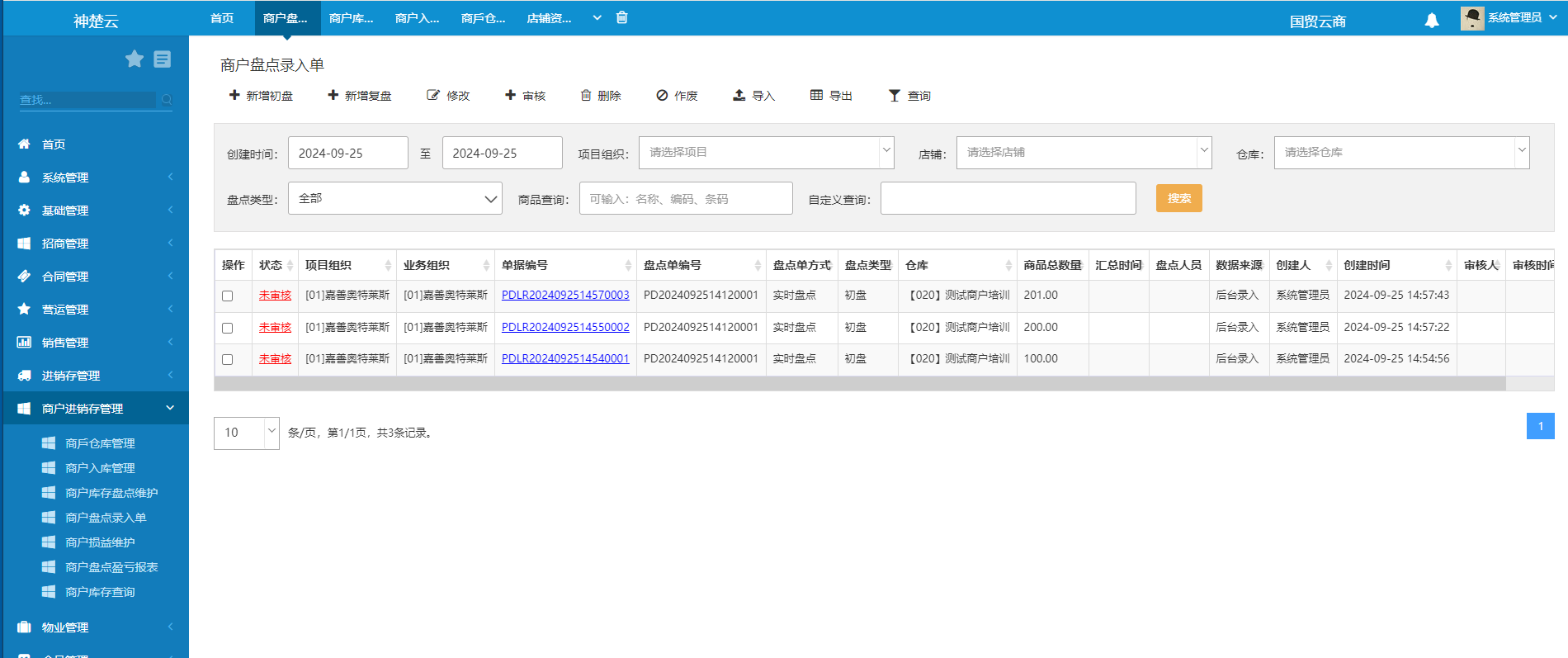
Task: Go to page 1 pagination button
Action: pos(1541,426)
